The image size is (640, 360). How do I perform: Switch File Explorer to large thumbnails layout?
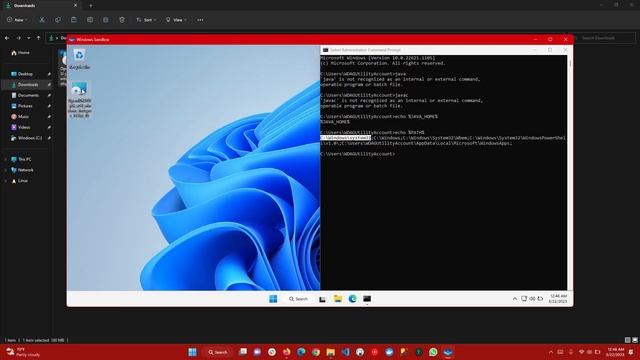pos(635,340)
